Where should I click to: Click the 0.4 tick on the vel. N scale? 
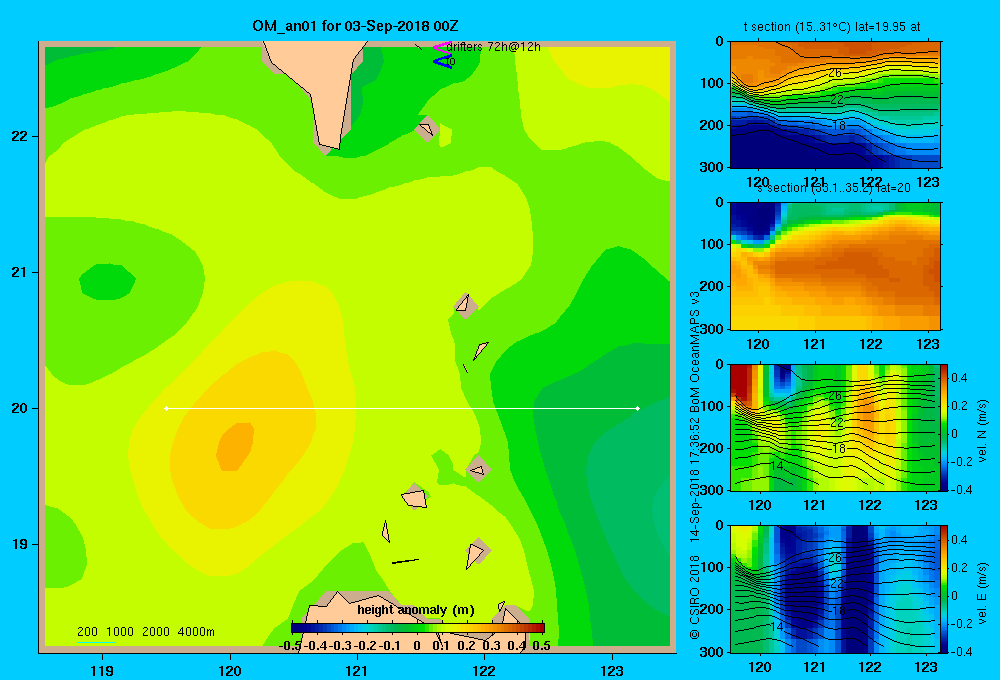(959, 378)
